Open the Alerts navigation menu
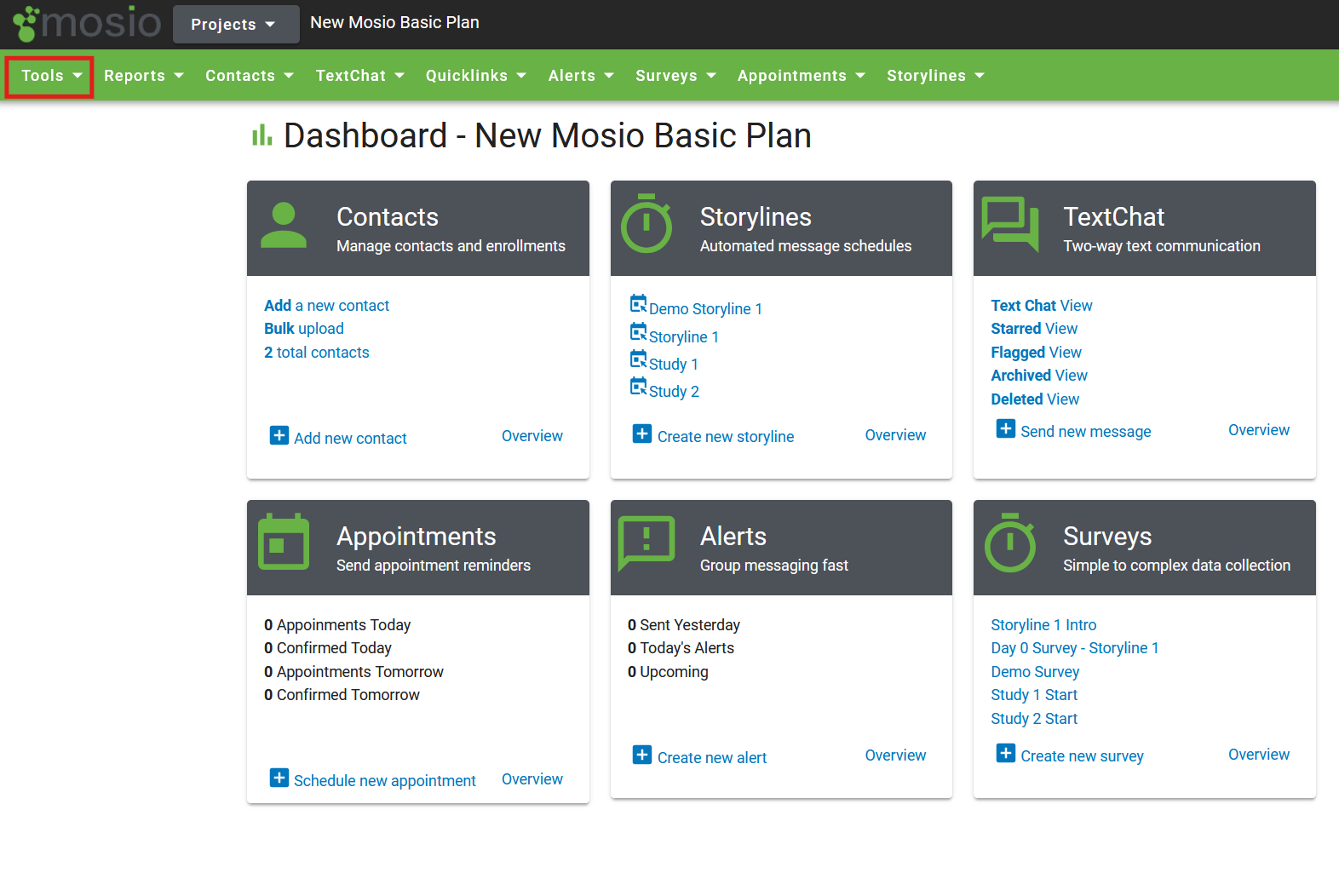1339x896 pixels. tap(581, 76)
